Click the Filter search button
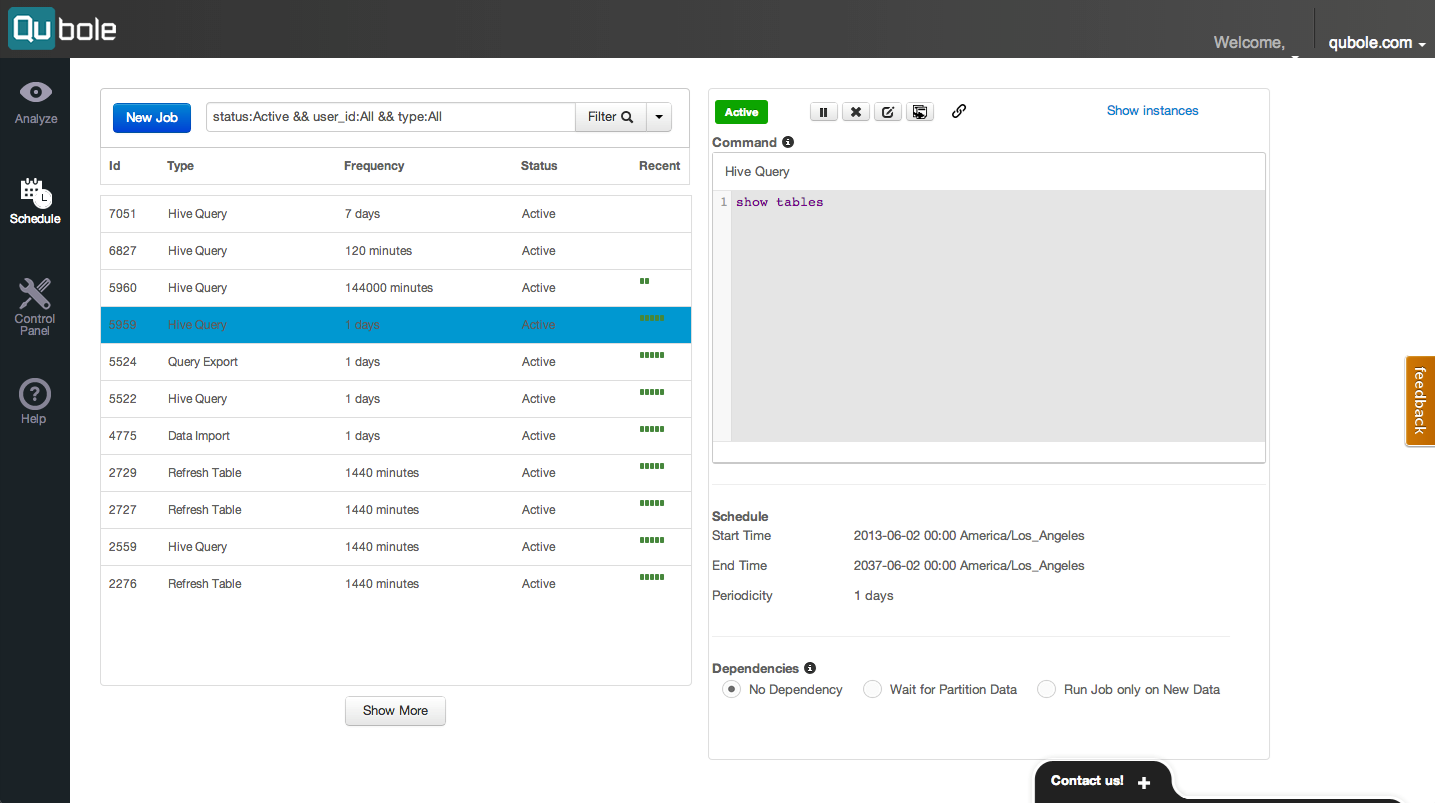The width and height of the screenshot is (1435, 803). click(x=610, y=117)
